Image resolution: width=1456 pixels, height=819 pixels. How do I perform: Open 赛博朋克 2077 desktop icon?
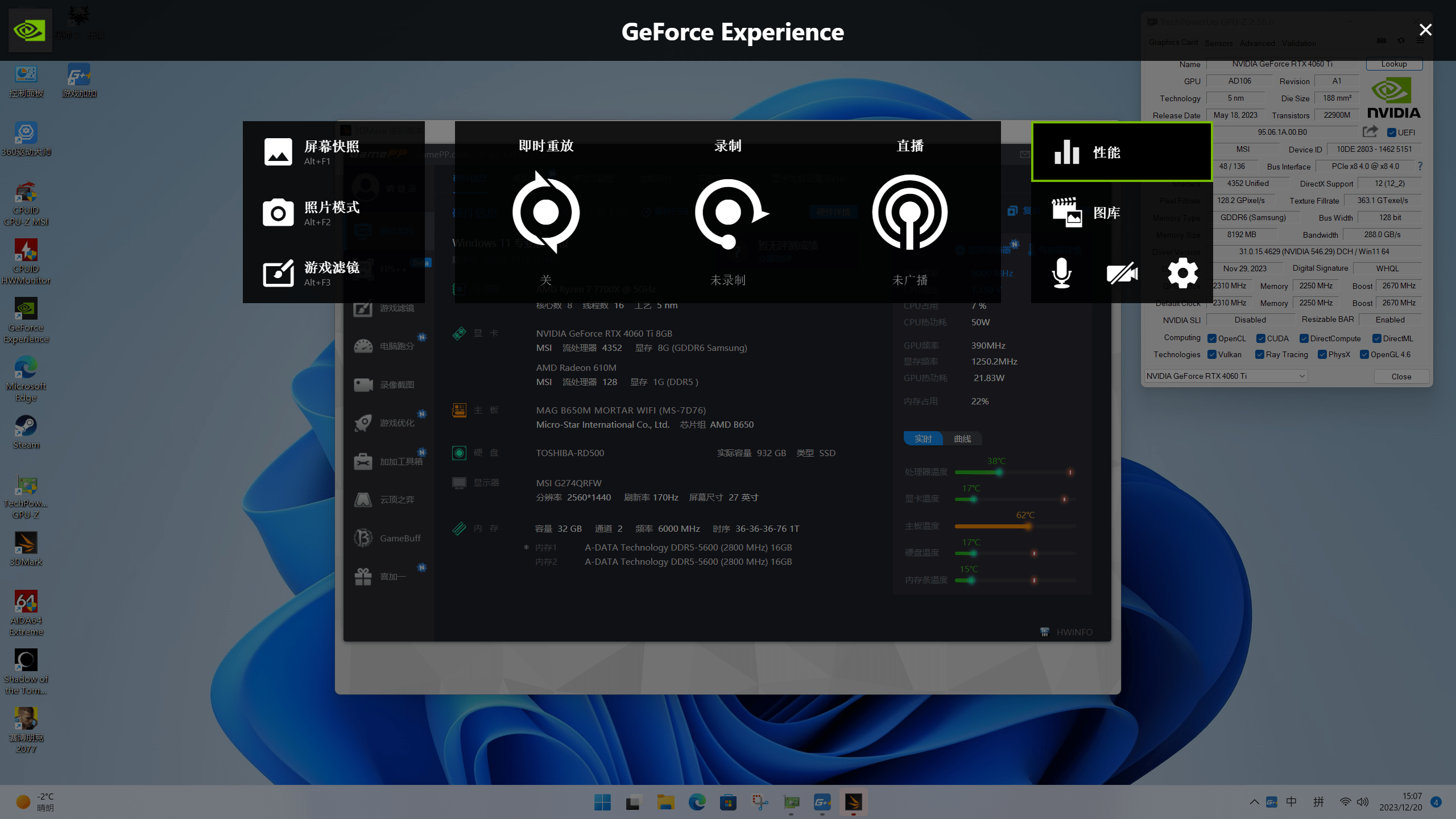[x=26, y=730]
